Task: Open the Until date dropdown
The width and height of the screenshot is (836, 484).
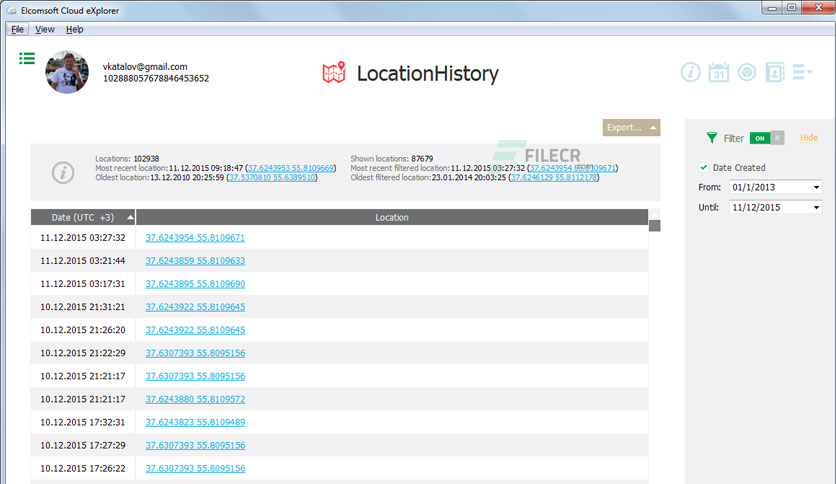Action: pyautogui.click(x=816, y=207)
